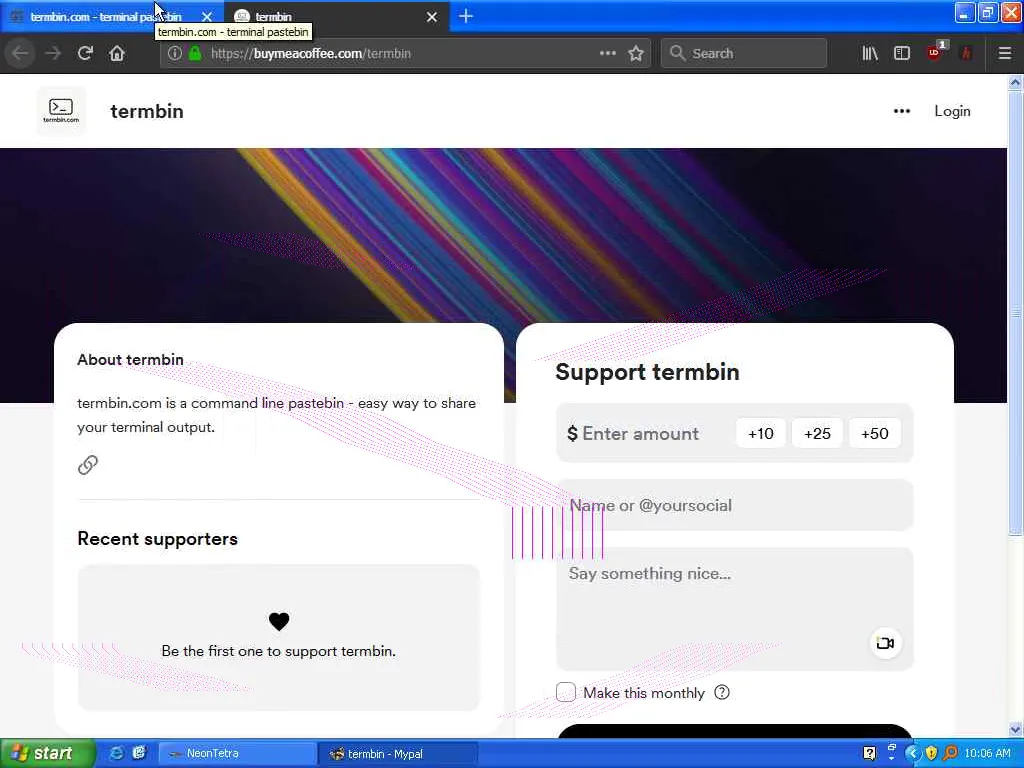Close the second termbin tab
The image size is (1024, 768).
click(432, 16)
